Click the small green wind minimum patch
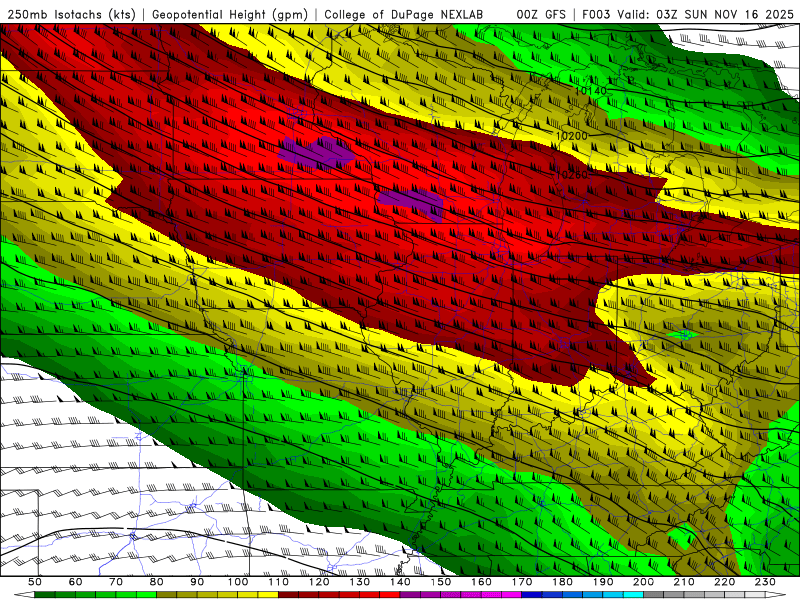This screenshot has height=600, width=800. point(682,335)
